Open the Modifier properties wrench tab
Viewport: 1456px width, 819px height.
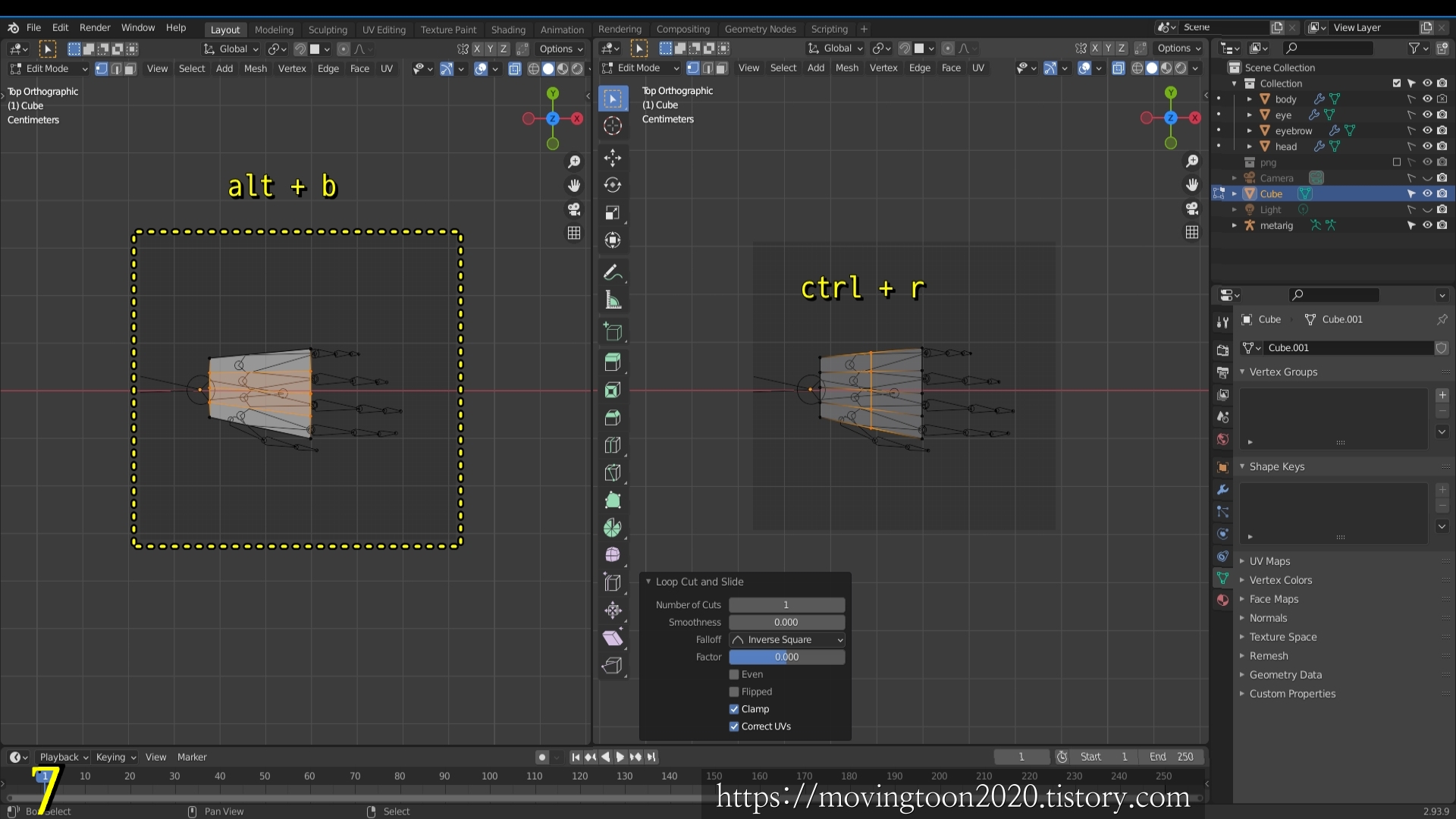1222,490
